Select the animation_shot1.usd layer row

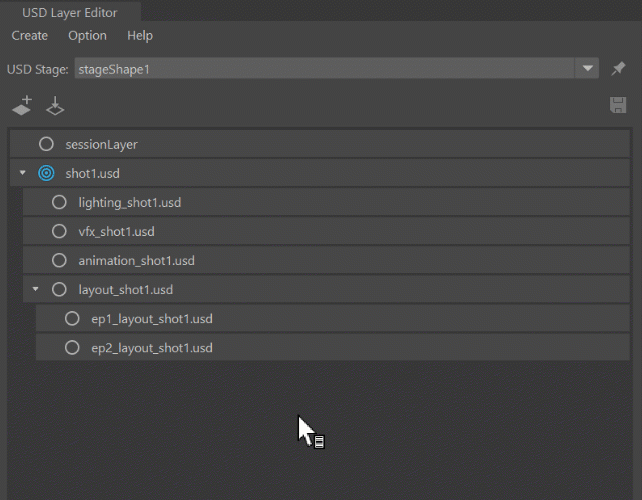click(x=326, y=260)
